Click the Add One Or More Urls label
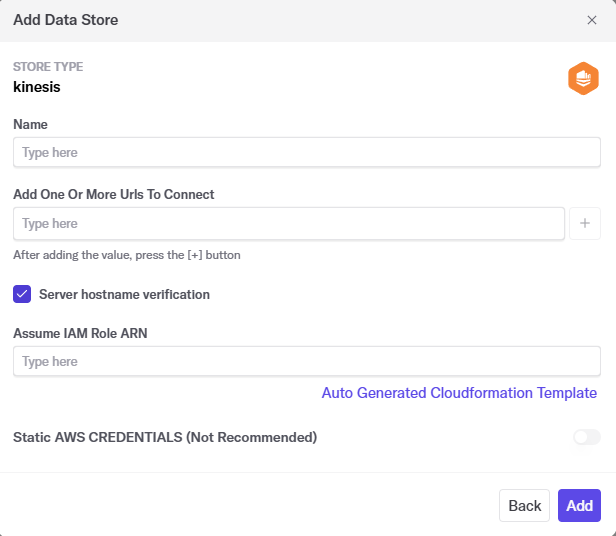This screenshot has height=536, width=616. click(113, 194)
